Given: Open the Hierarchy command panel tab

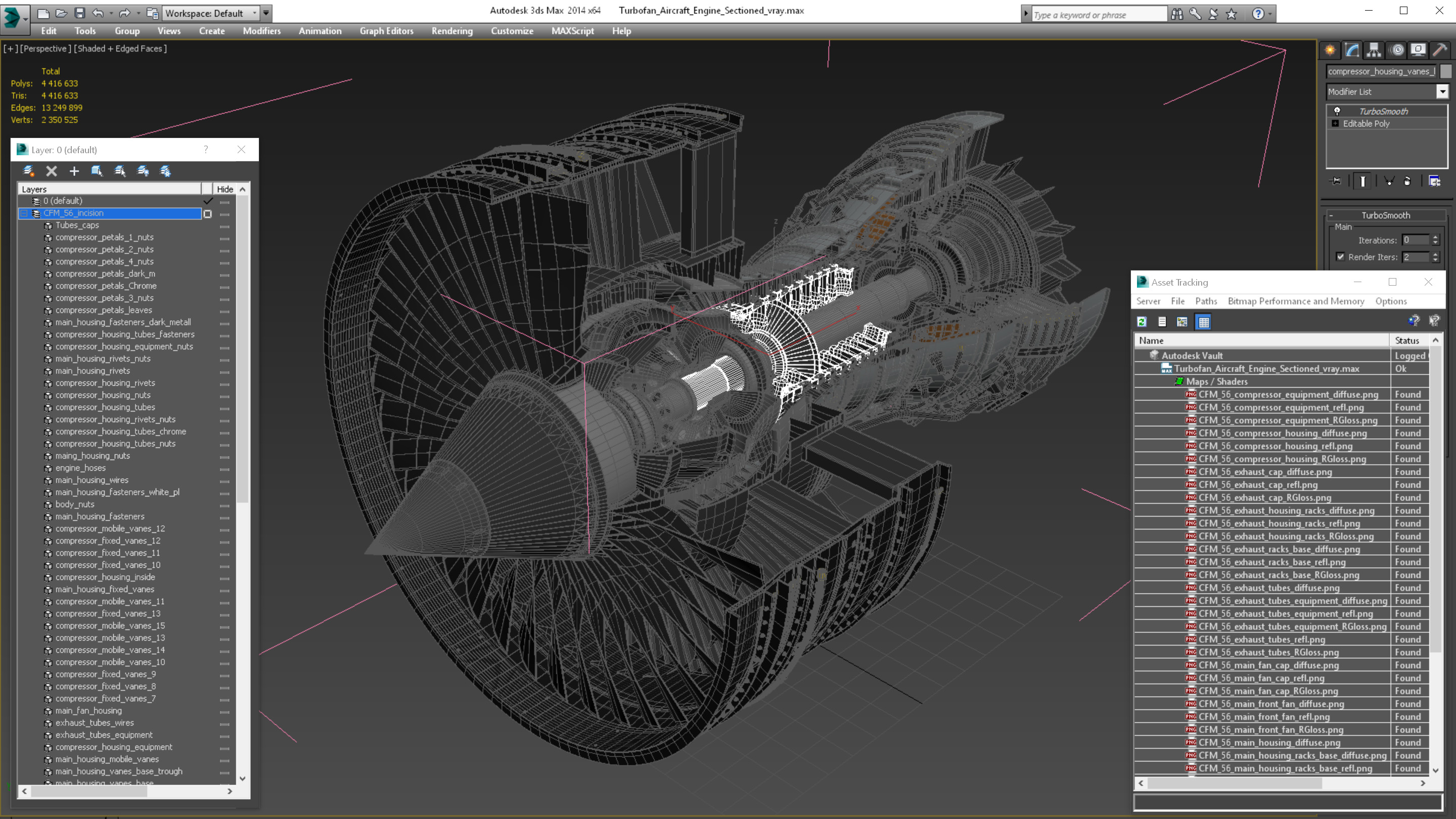Looking at the screenshot, I should [x=1374, y=51].
